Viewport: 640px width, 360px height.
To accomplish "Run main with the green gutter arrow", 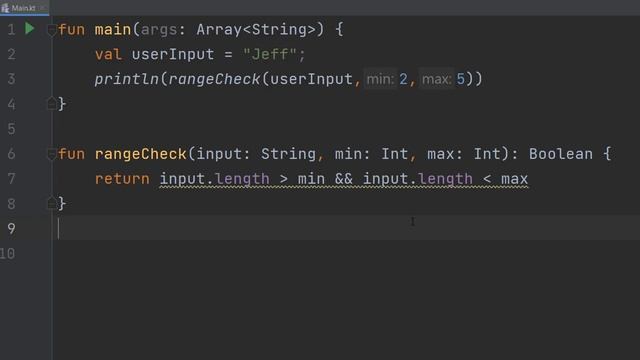I will 30,29.
